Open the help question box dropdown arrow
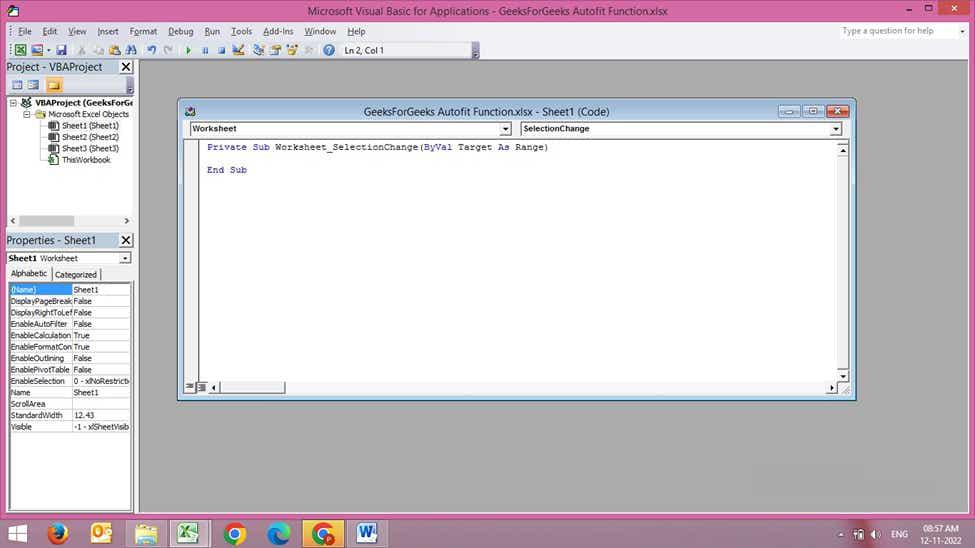This screenshot has width=975, height=548. click(963, 31)
